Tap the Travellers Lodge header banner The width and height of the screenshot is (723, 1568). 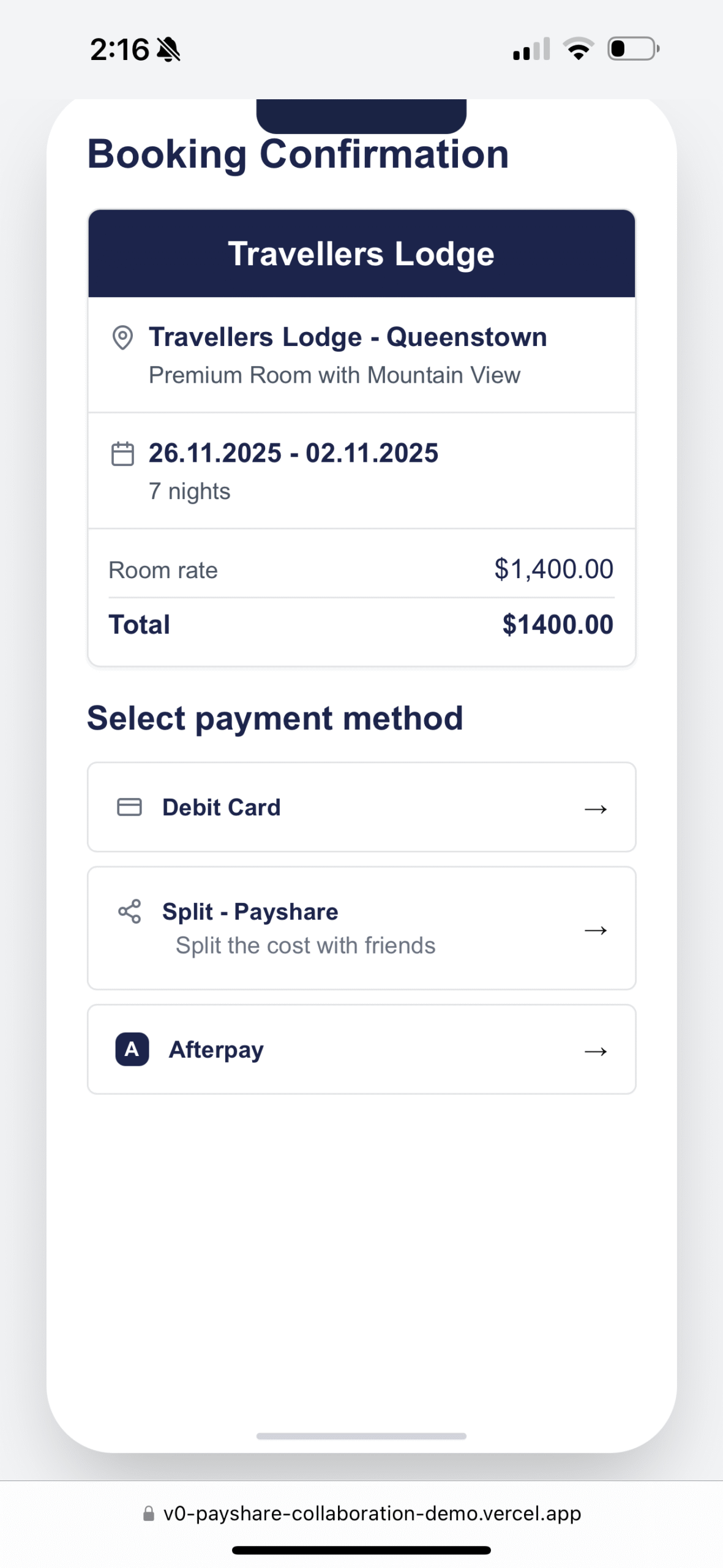[x=361, y=254]
